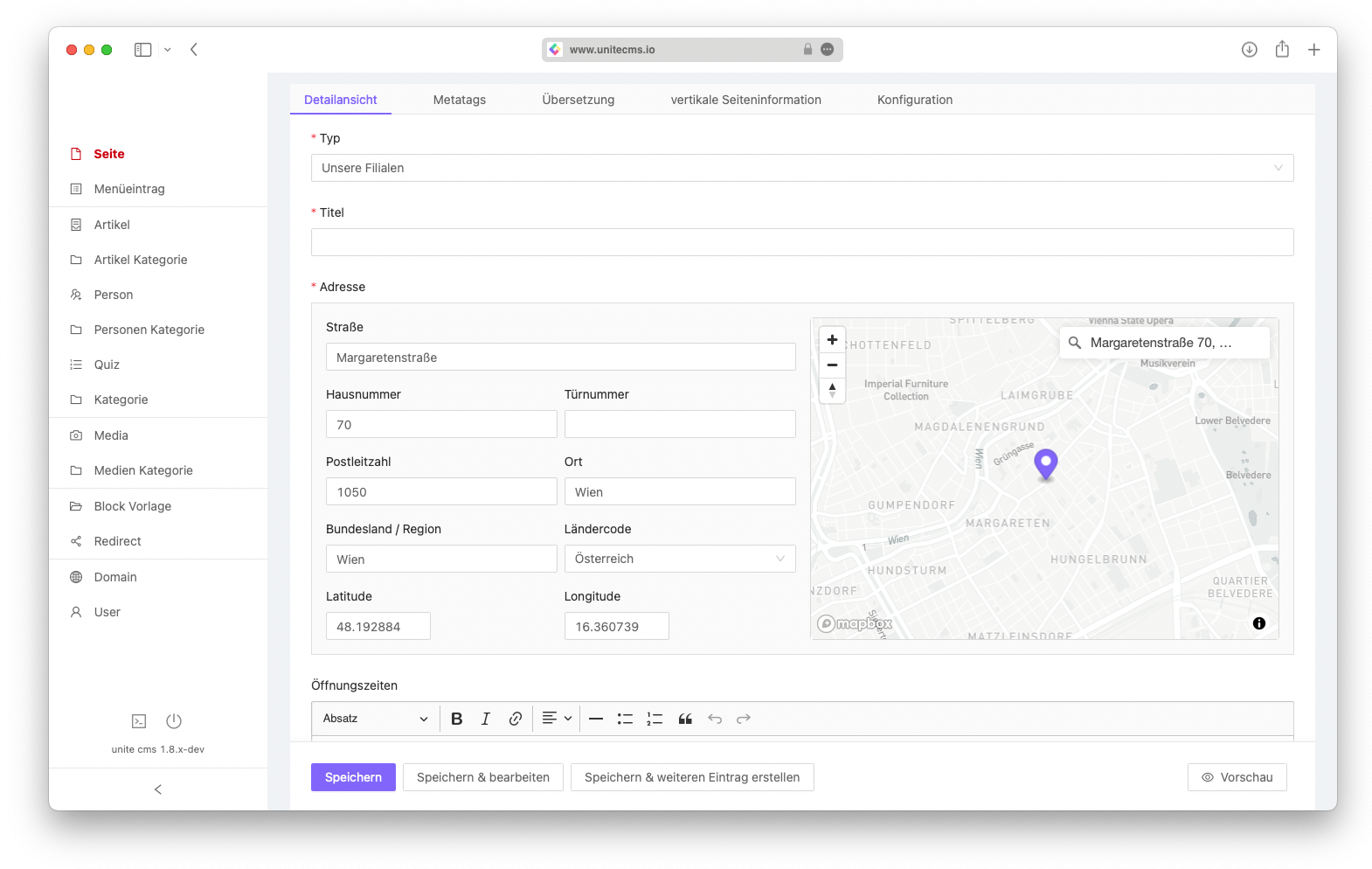Go back with Safari back arrow
Screen dimensions: 1372x869
pyautogui.click(x=194, y=50)
